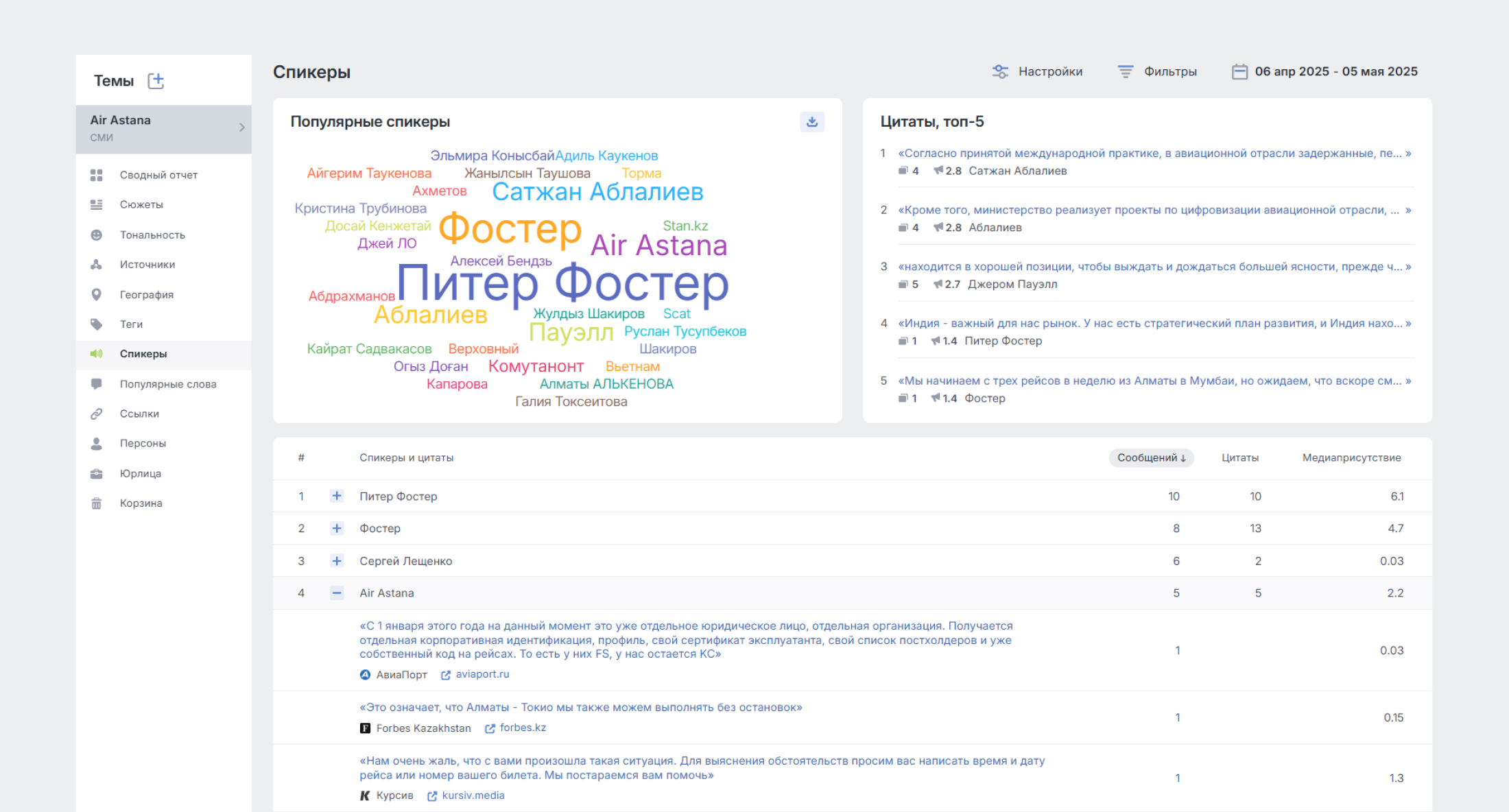This screenshot has height=812, width=1509.
Task: Click Галия Токсеитова in the word cloud
Action: point(571,402)
